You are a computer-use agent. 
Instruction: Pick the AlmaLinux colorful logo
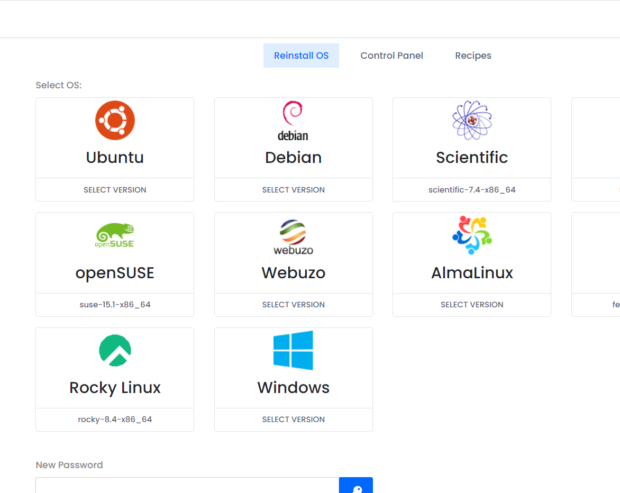471,236
